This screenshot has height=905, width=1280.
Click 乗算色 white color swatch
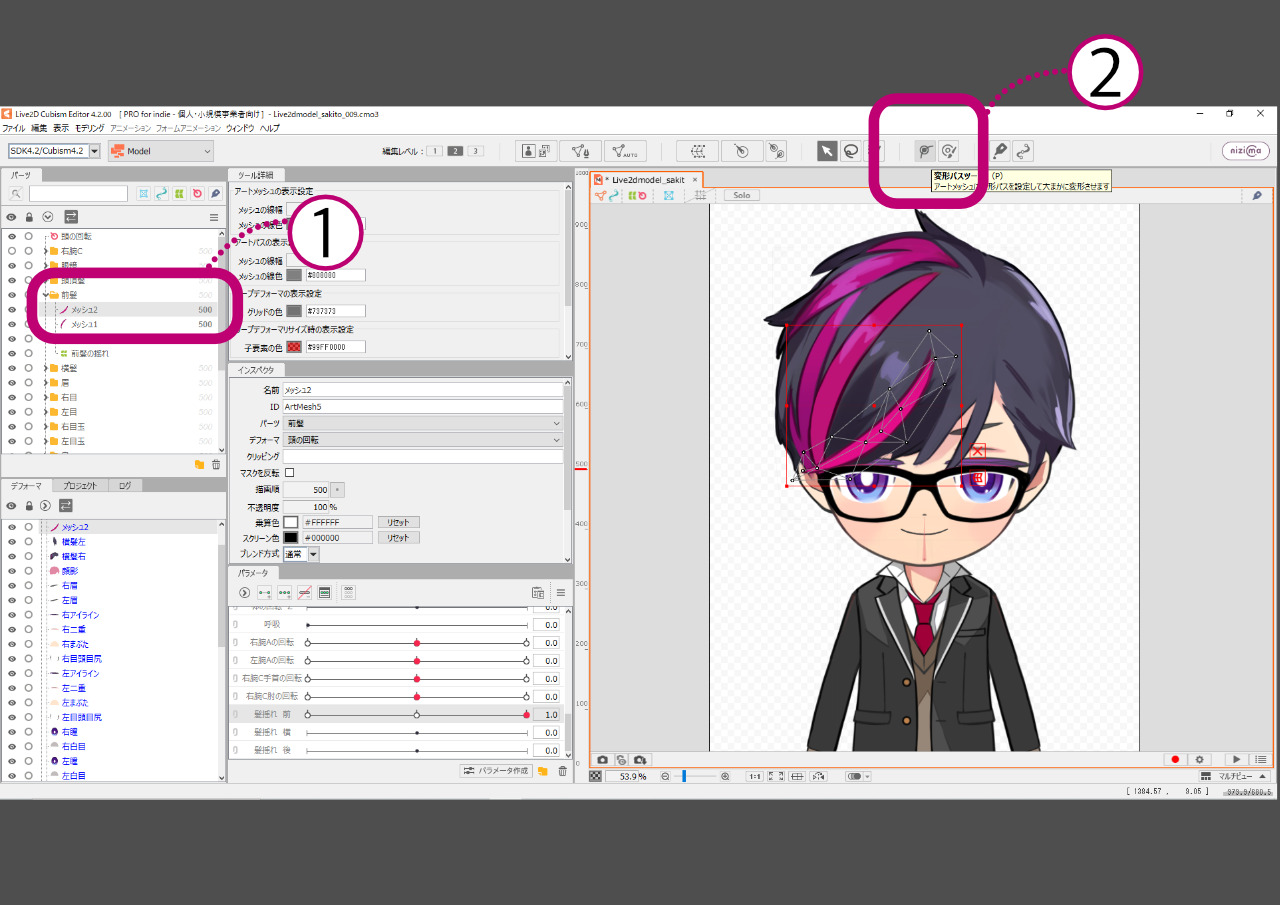pyautogui.click(x=291, y=522)
